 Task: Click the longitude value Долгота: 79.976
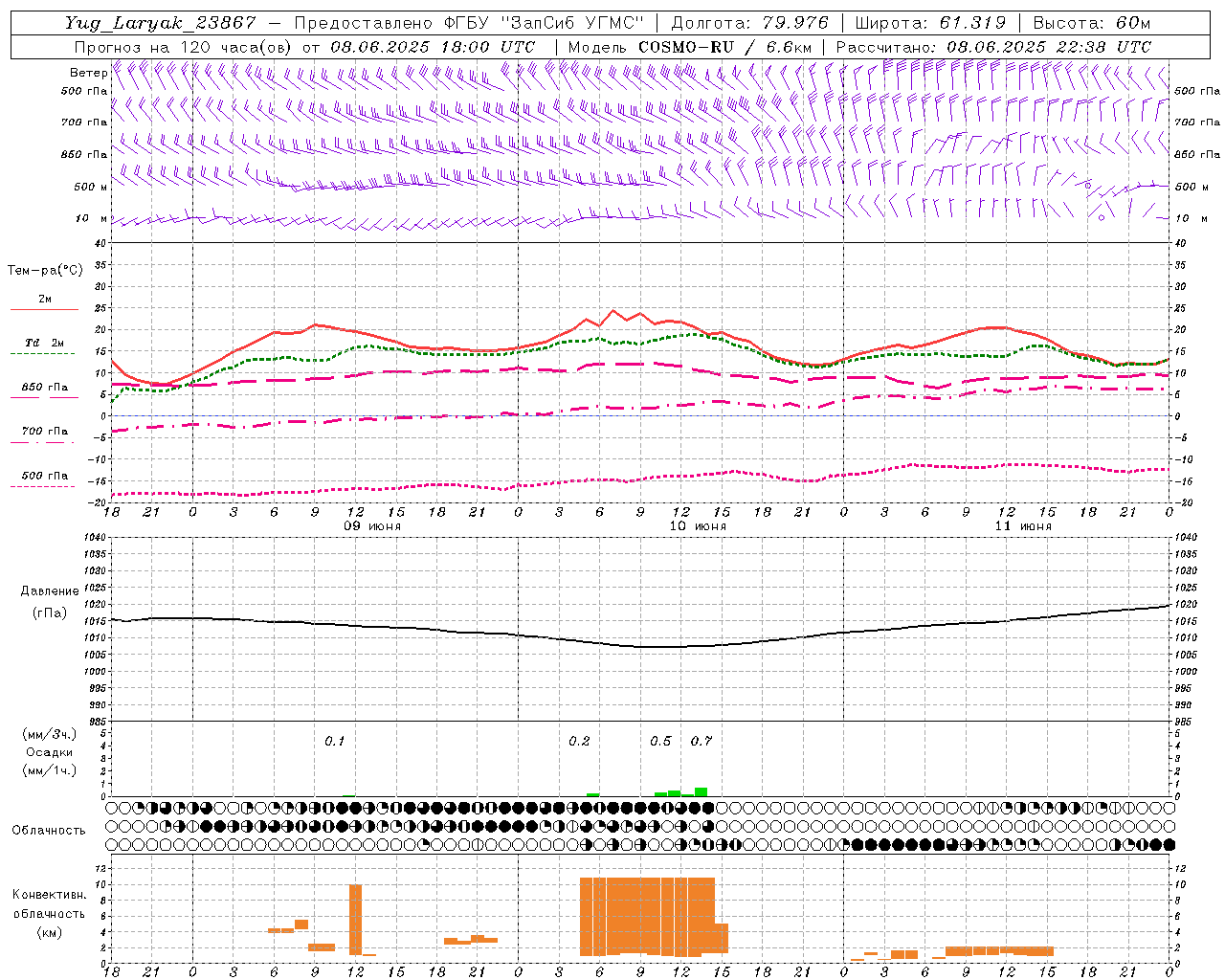tap(749, 23)
